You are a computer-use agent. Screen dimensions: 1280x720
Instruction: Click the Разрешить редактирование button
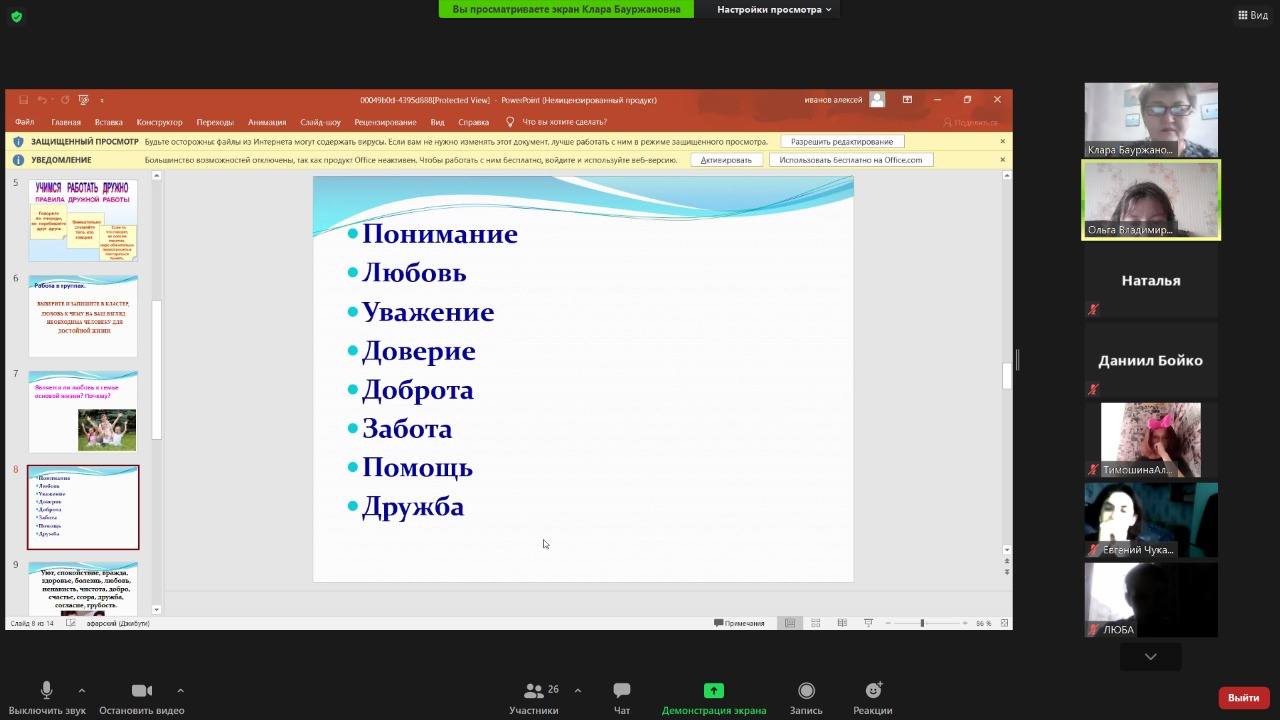pos(842,142)
